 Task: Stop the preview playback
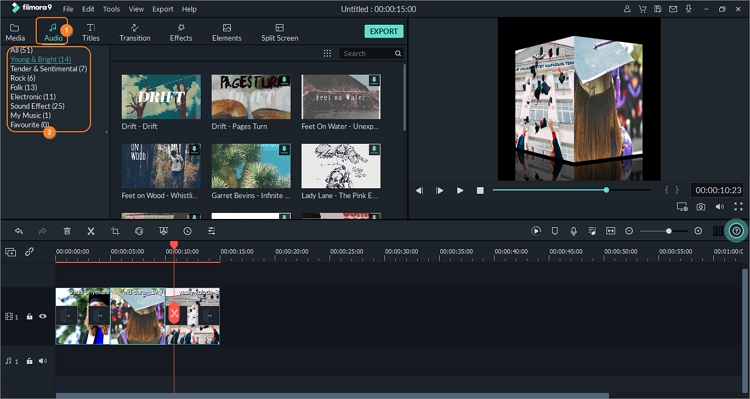480,190
